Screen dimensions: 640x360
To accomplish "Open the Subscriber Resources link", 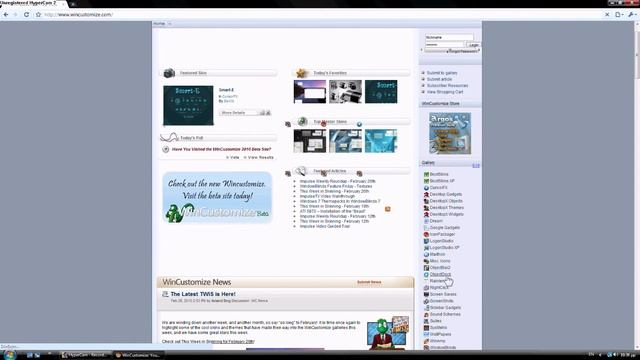I will (447, 86).
